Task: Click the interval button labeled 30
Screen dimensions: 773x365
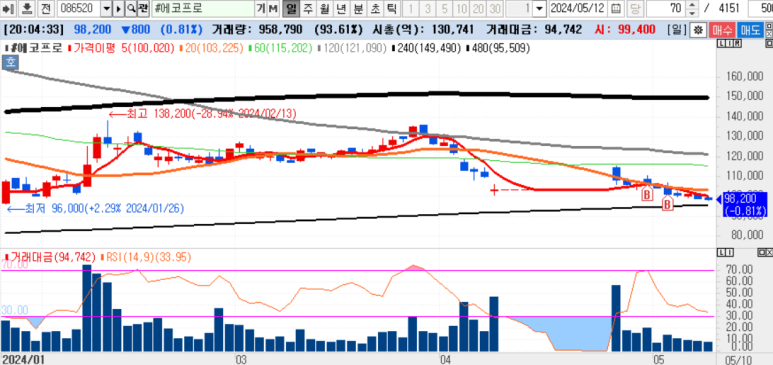Action: click(x=495, y=8)
